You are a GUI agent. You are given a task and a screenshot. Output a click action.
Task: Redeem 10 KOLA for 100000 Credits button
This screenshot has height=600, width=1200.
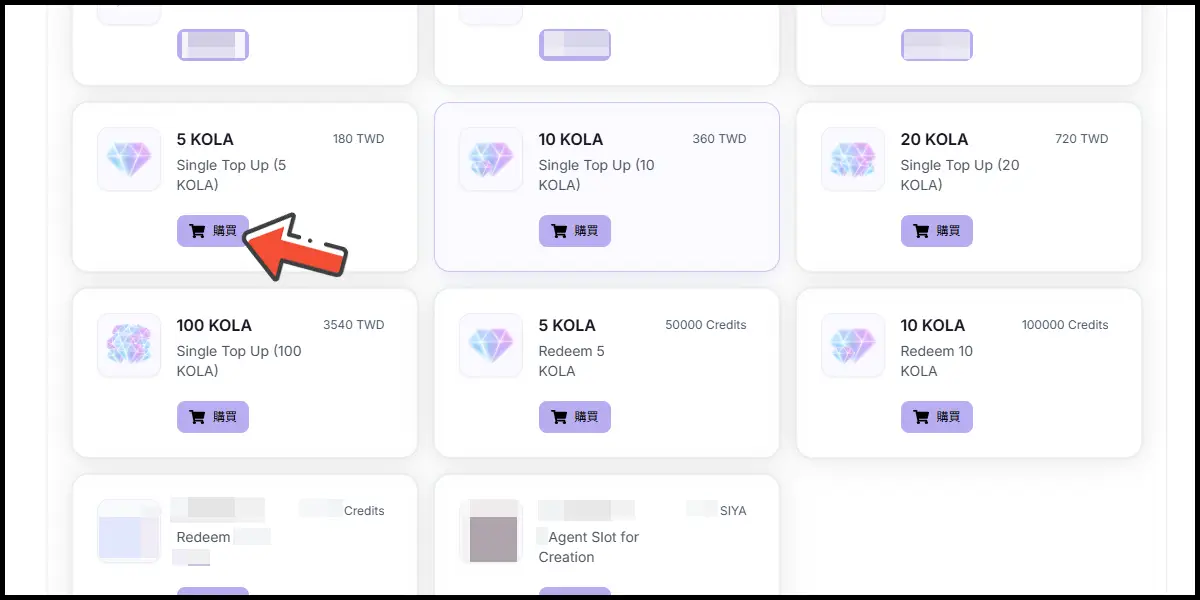[937, 417]
